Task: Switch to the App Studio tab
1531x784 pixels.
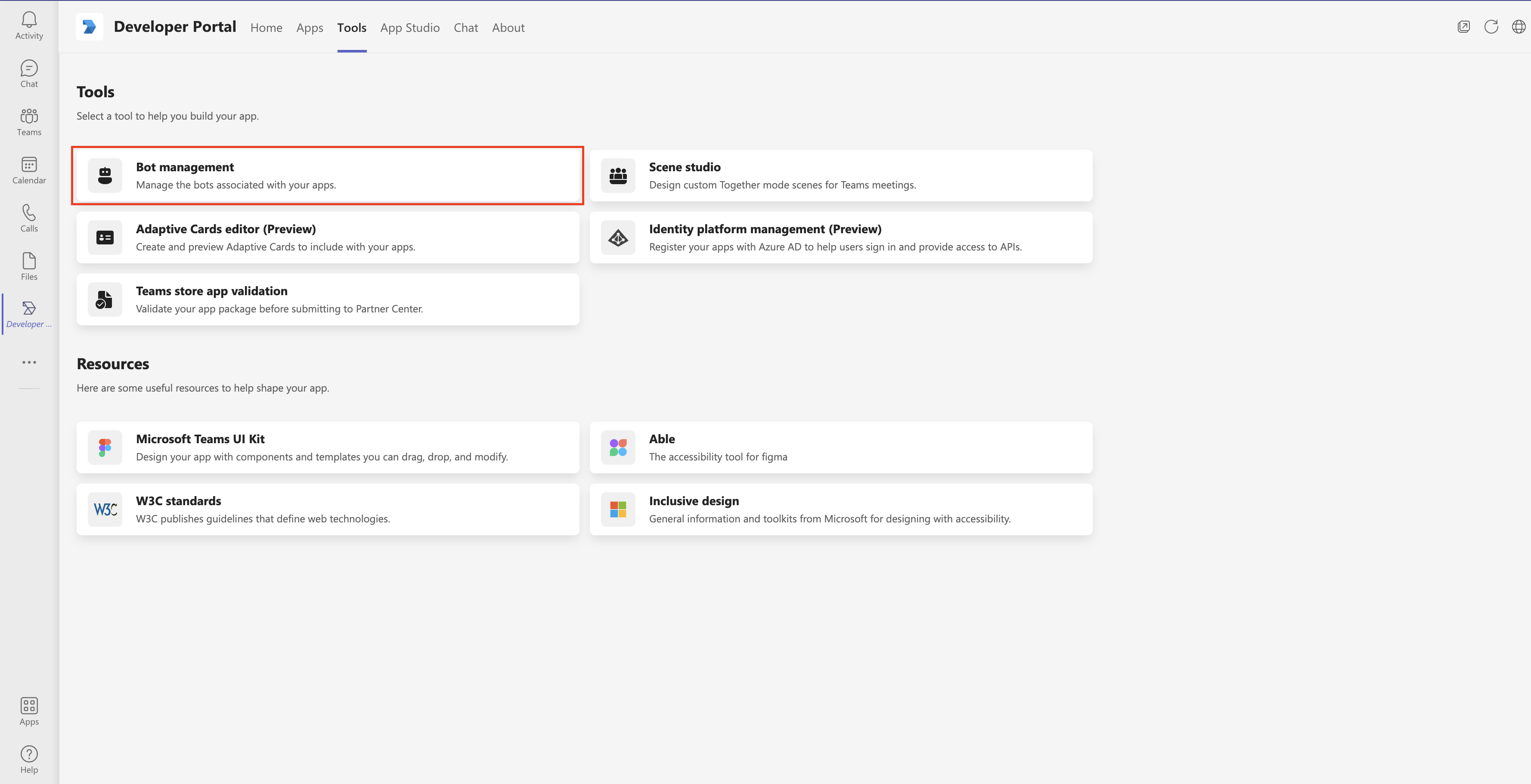Action: tap(409, 27)
